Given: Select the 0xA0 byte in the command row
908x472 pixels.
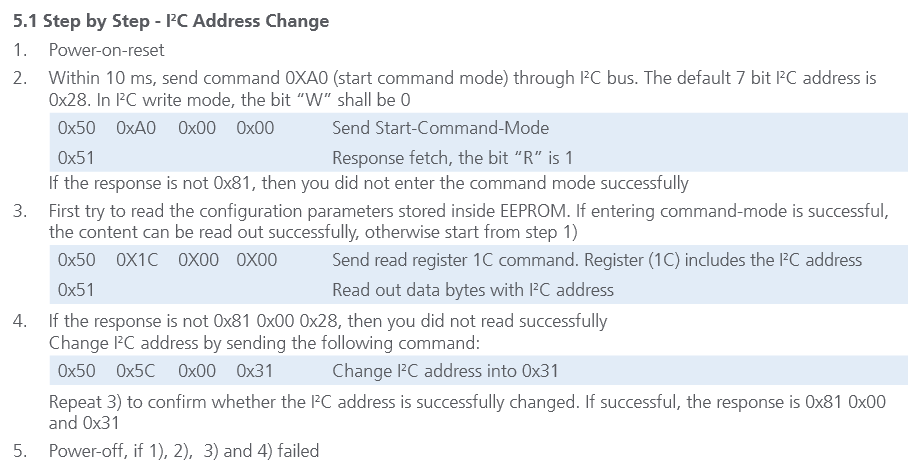Looking at the screenshot, I should [136, 128].
